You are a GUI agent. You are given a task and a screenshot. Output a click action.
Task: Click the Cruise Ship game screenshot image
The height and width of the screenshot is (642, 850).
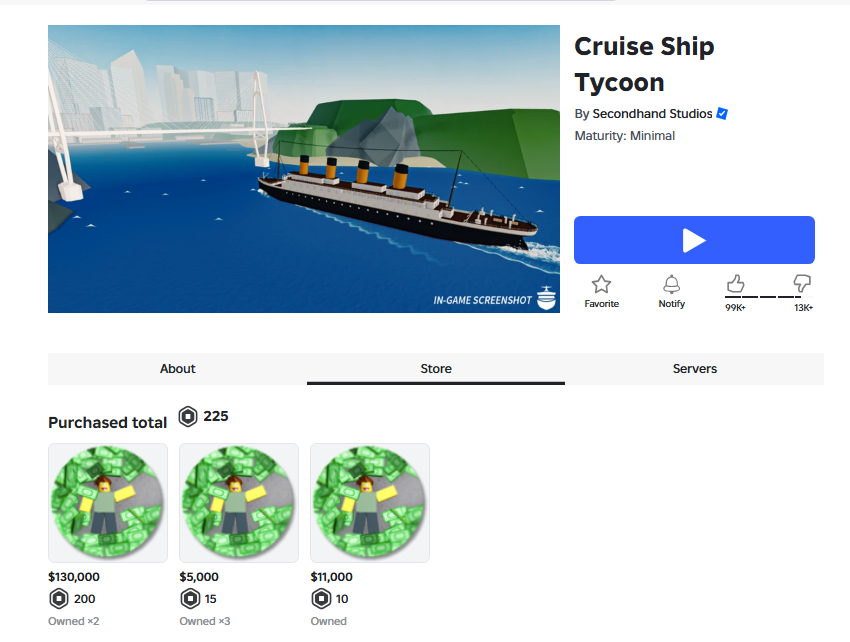(304, 169)
